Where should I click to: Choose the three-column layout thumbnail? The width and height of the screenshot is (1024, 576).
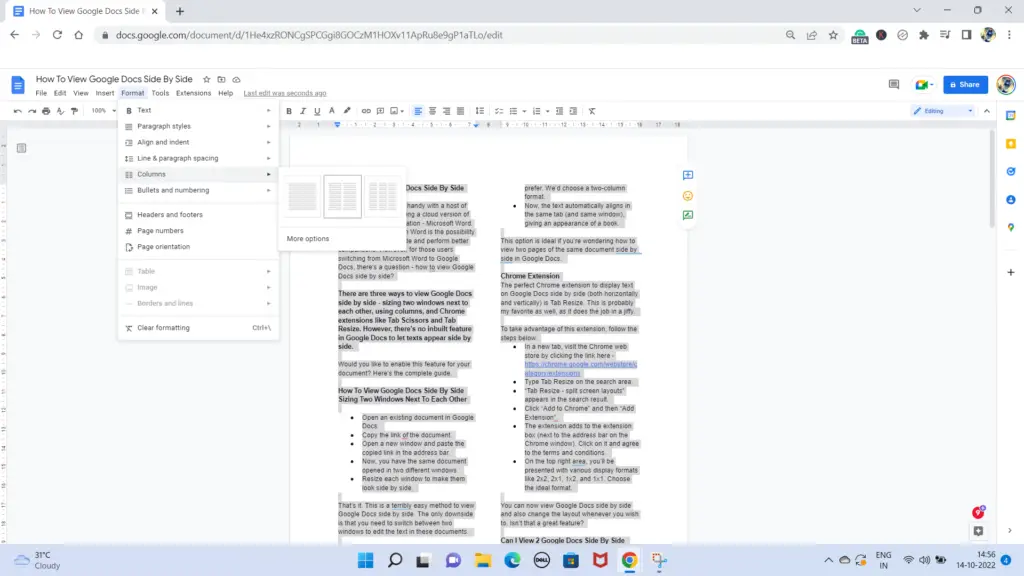click(382, 196)
